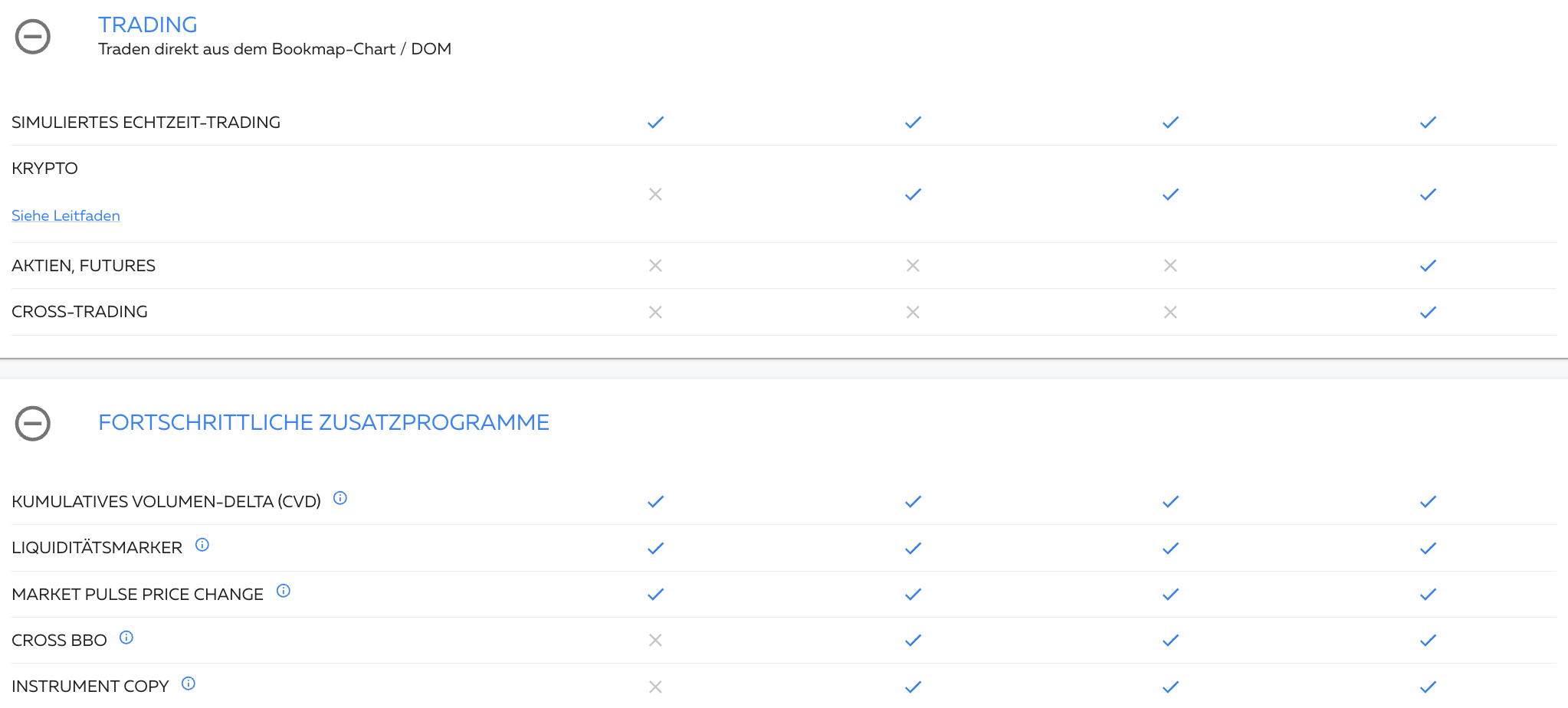Click first-column X in the Cross BBO row
Image resolution: width=1568 pixels, height=708 pixels.
click(655, 641)
